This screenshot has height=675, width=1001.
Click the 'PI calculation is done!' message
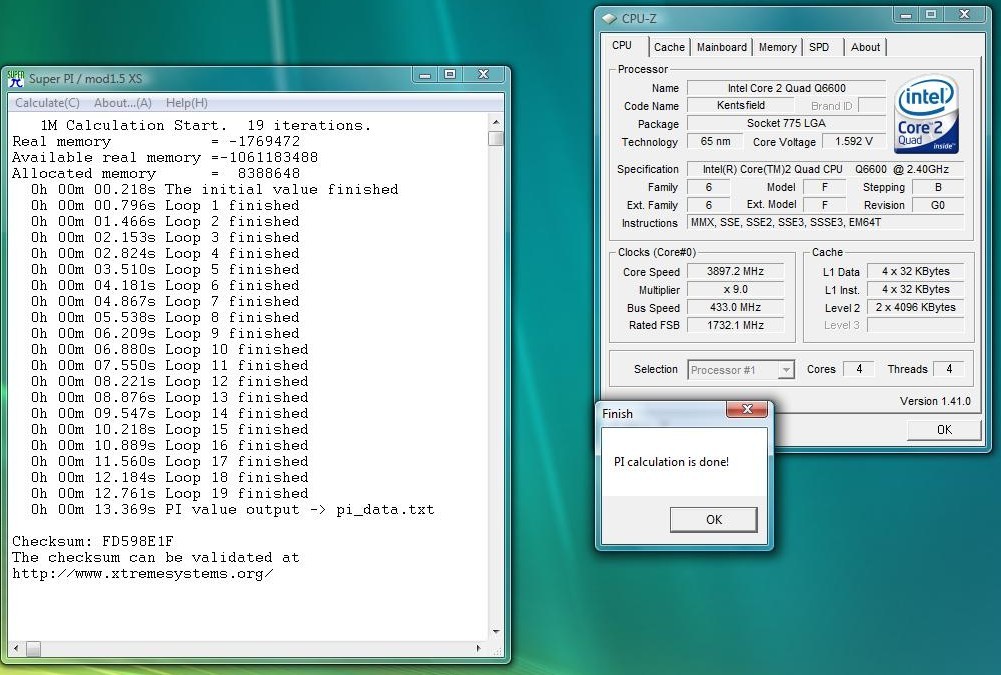(x=671, y=462)
